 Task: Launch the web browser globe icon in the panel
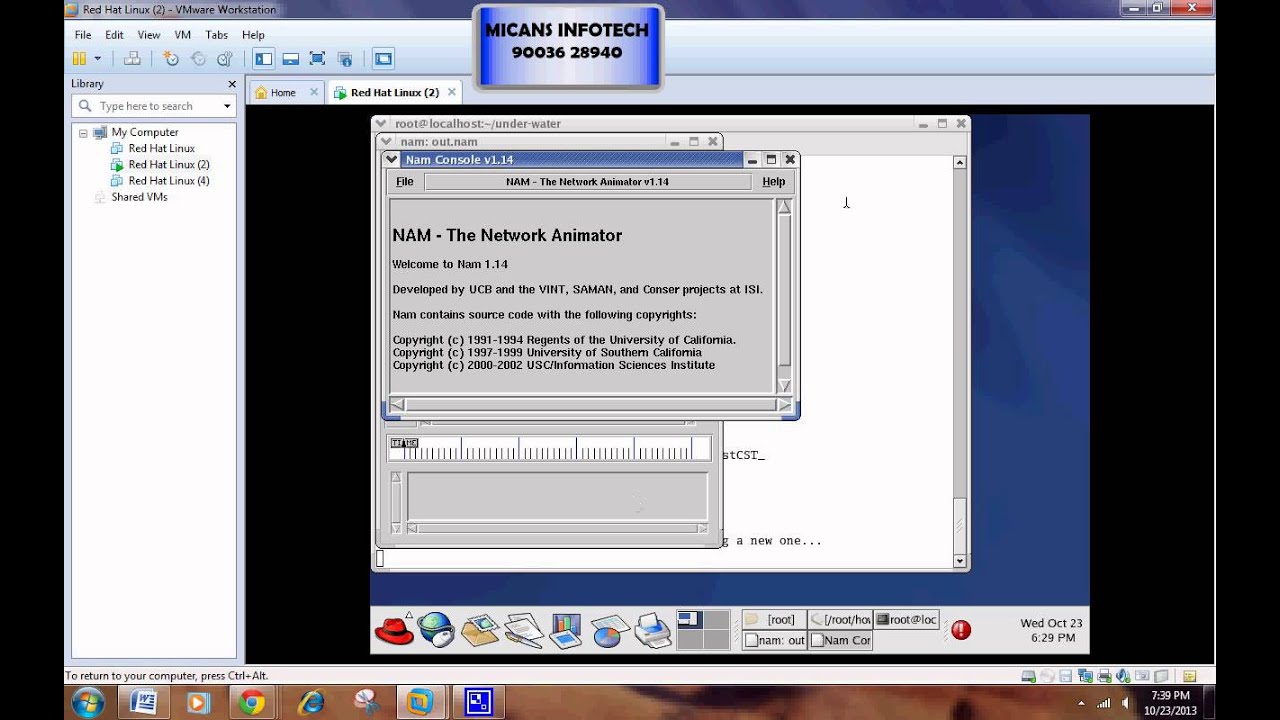click(436, 630)
